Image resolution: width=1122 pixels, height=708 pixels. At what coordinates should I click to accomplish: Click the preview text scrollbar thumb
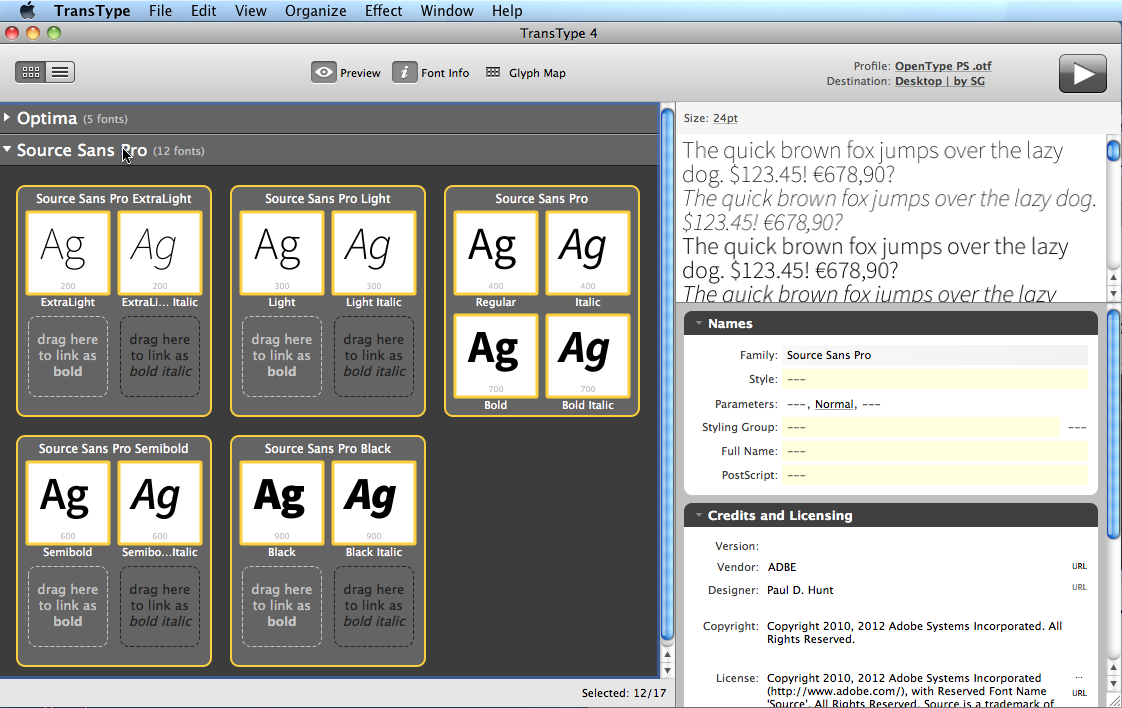click(x=1113, y=151)
